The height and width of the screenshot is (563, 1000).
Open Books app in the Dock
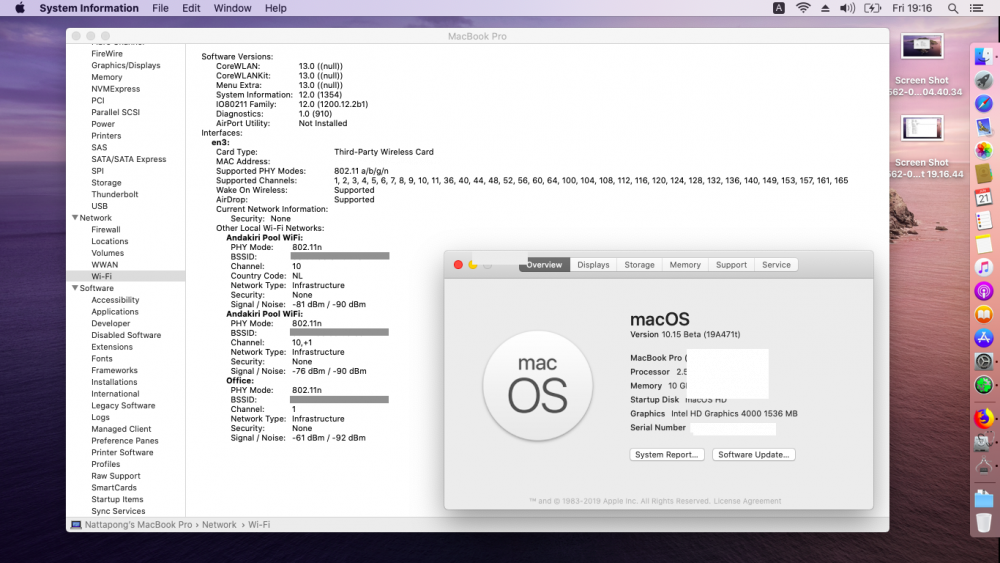pyautogui.click(x=983, y=314)
